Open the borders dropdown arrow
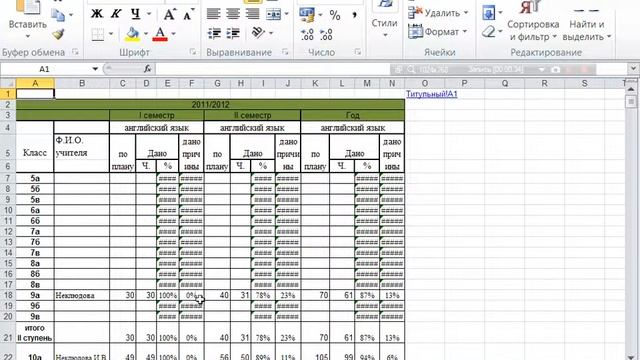The height and width of the screenshot is (360, 640). coord(111,34)
